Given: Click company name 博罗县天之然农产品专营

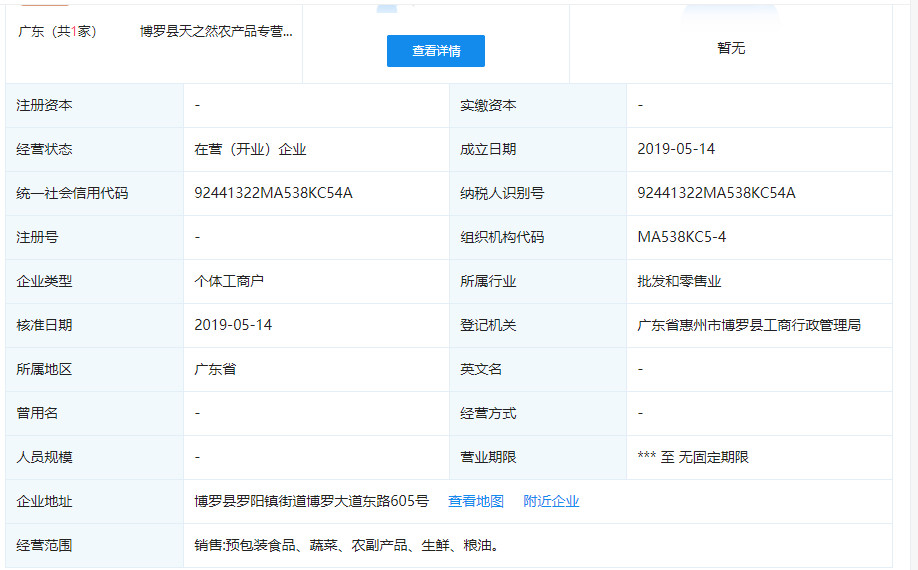Looking at the screenshot, I should (216, 31).
